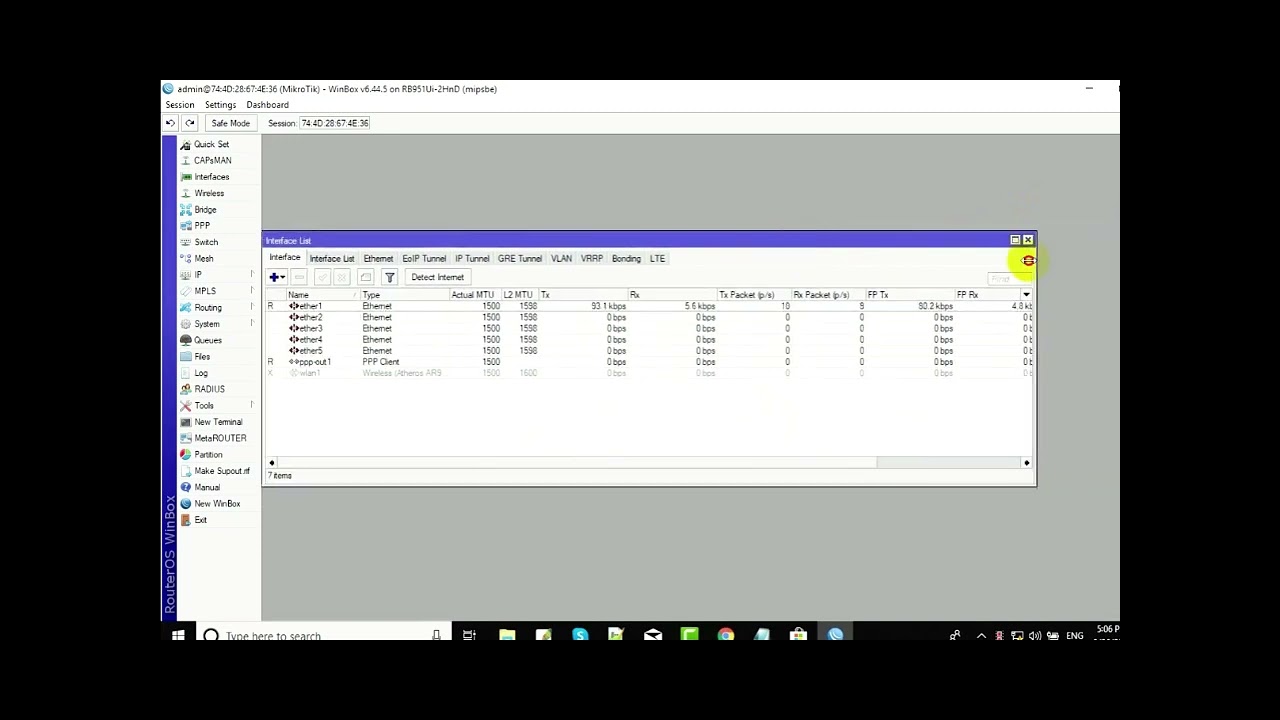Switch to the Bonding tab
This screenshot has width=1280, height=720.
point(626,258)
